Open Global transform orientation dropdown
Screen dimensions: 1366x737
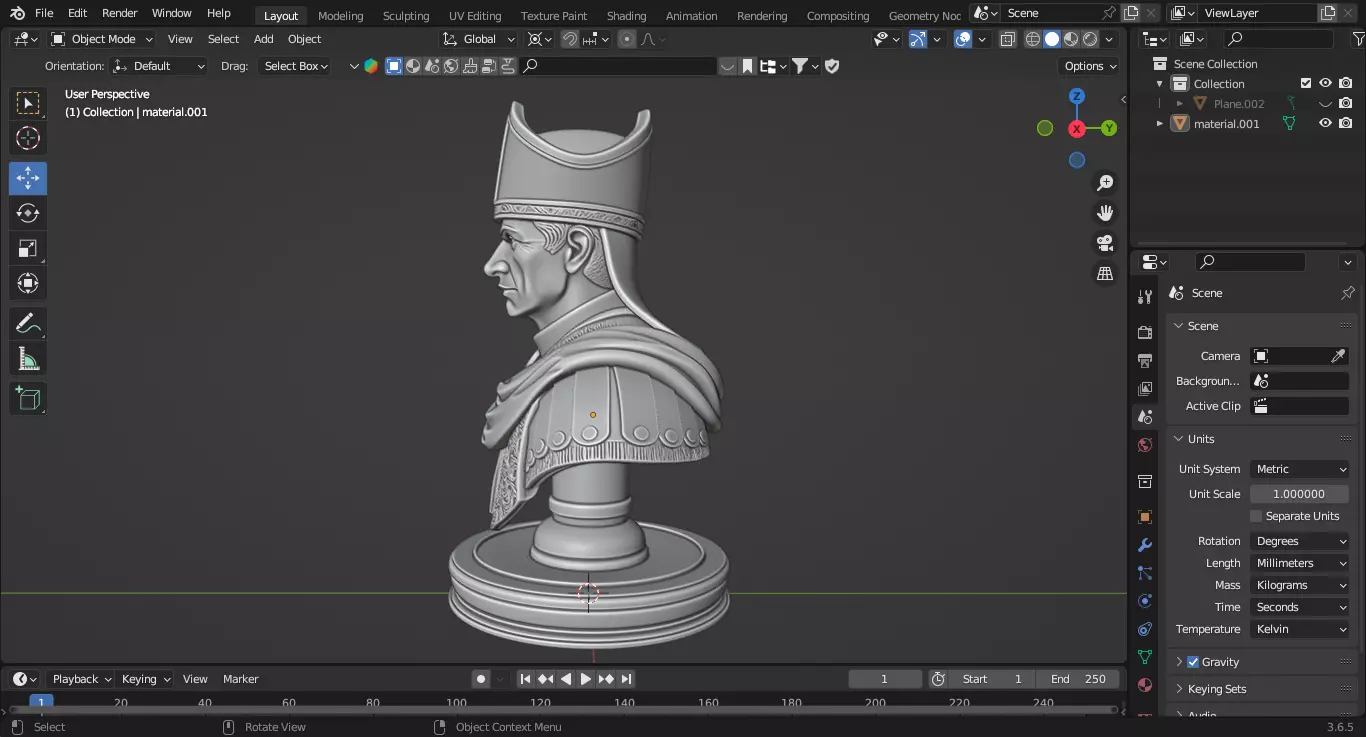point(479,39)
